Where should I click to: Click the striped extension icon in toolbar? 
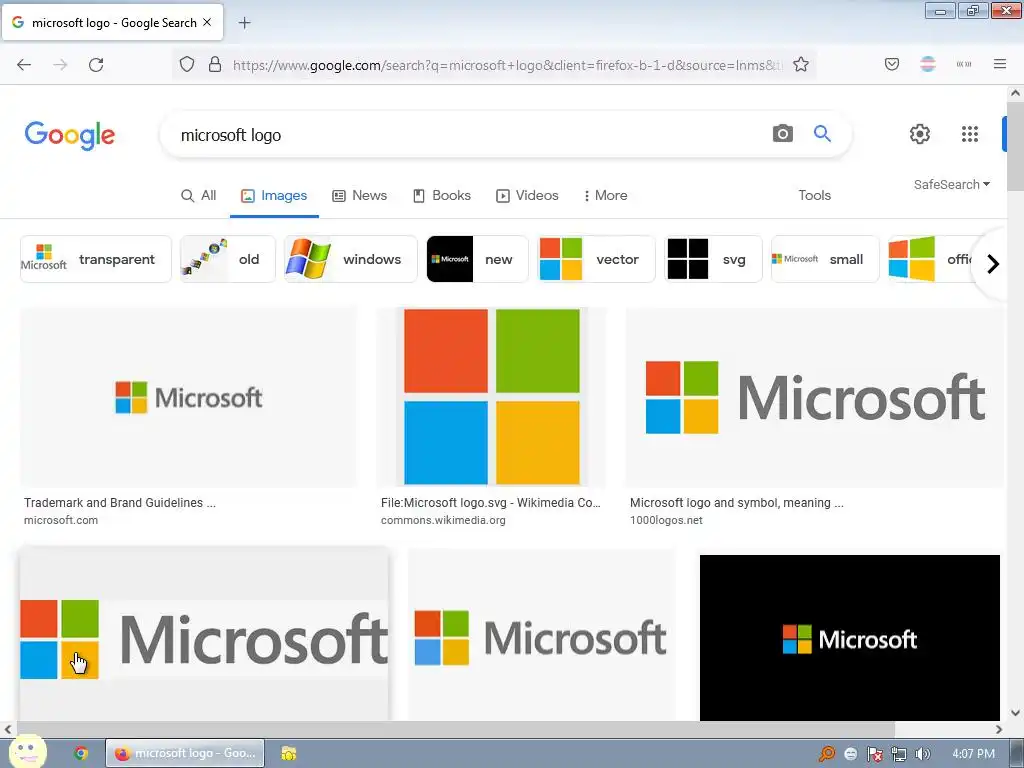tap(928, 64)
